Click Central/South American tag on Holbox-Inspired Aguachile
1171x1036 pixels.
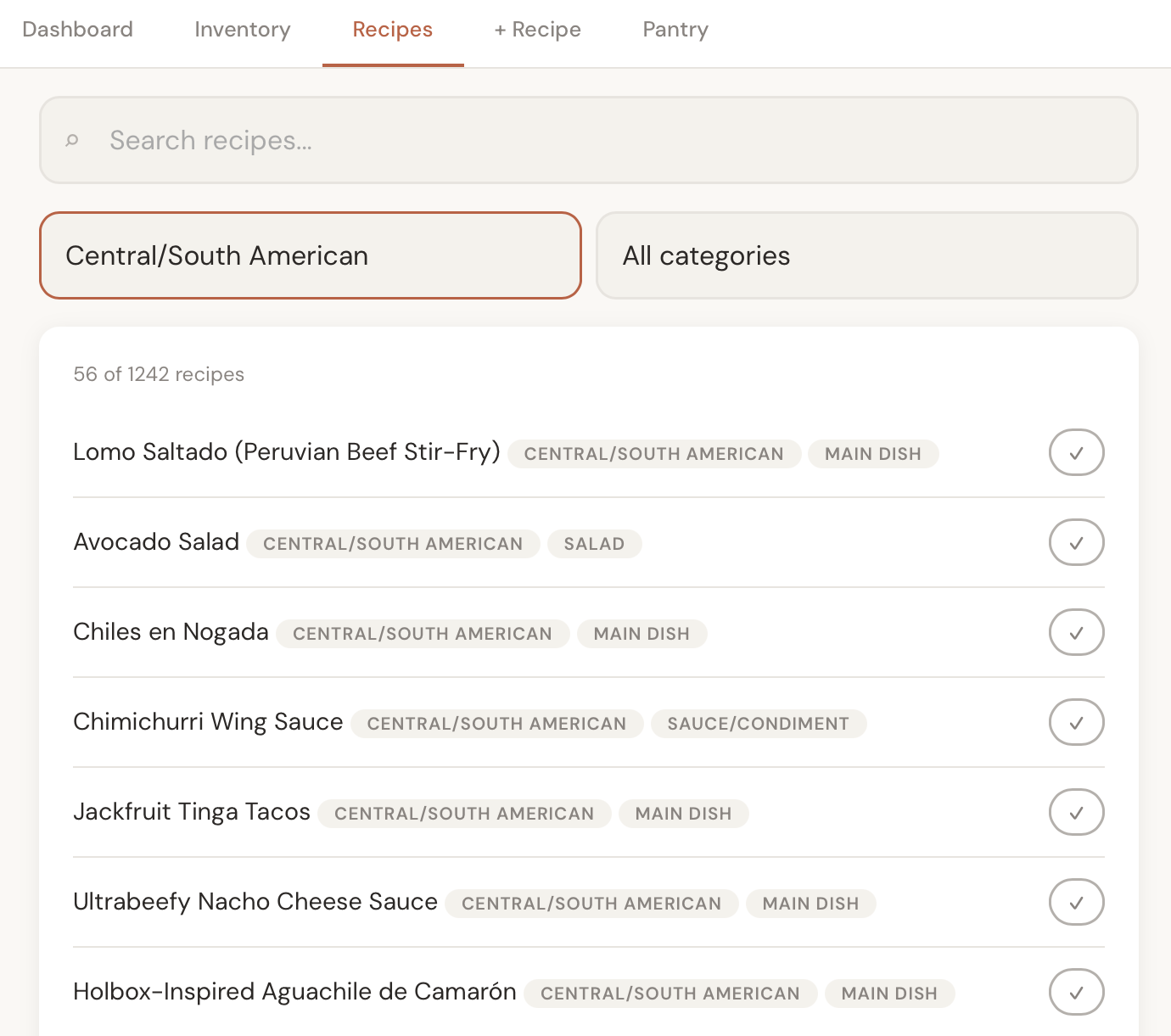[670, 994]
